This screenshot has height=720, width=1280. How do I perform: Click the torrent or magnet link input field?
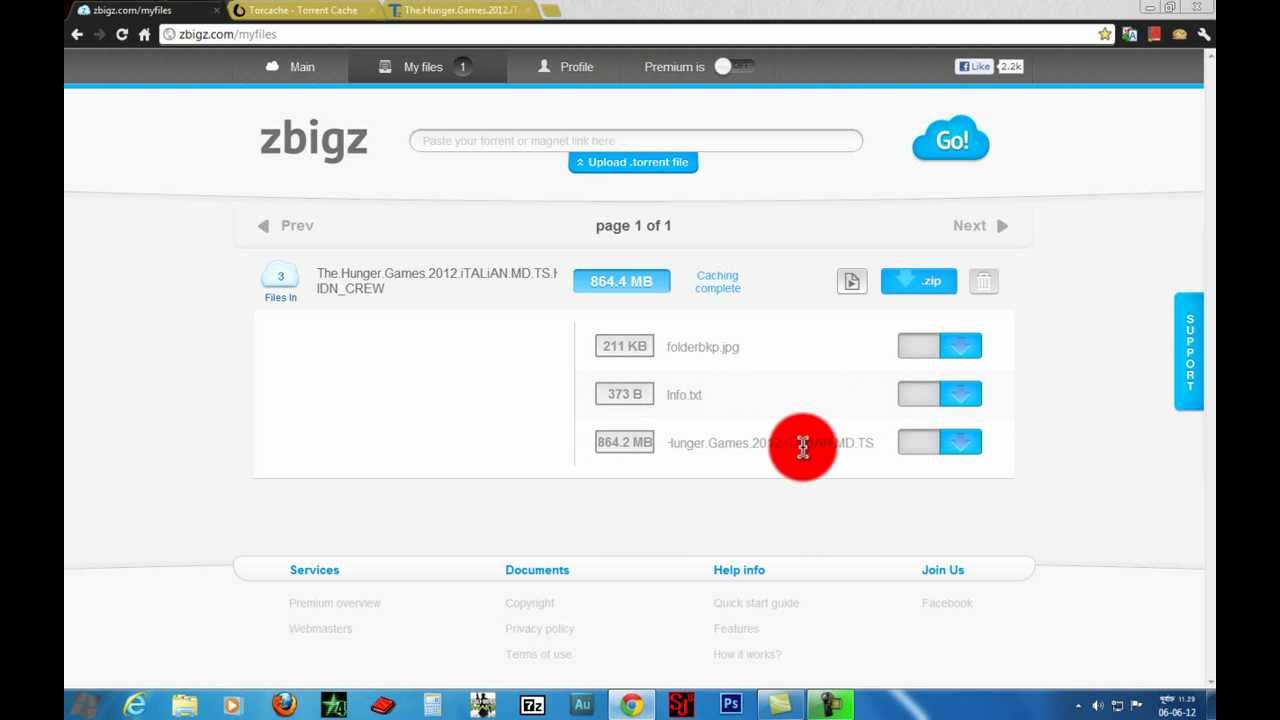(x=636, y=141)
